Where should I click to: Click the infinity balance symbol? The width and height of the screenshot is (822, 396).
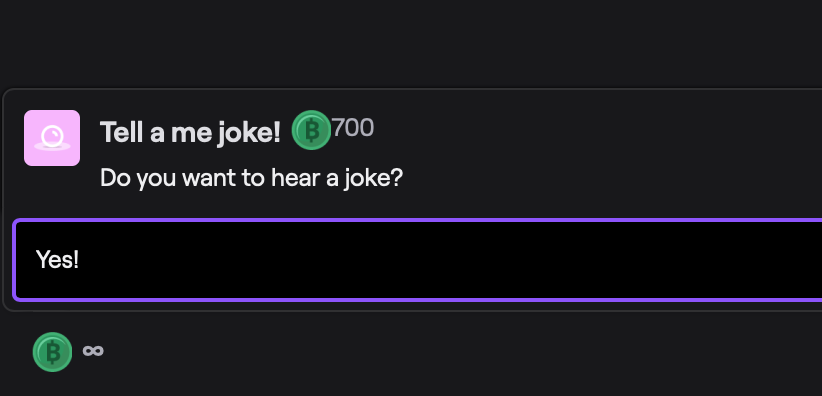[x=93, y=351]
